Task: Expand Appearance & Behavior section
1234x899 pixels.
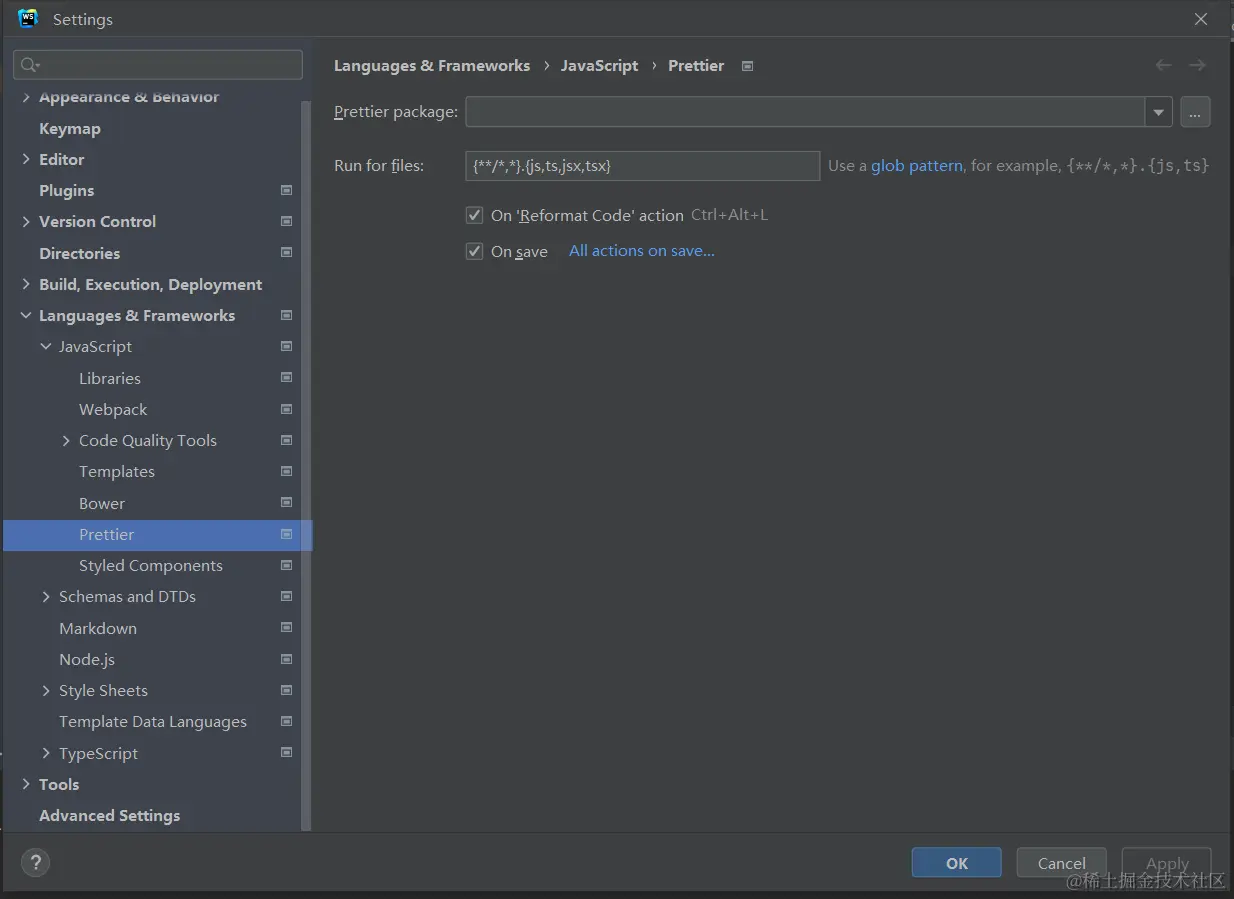Action: pos(26,97)
